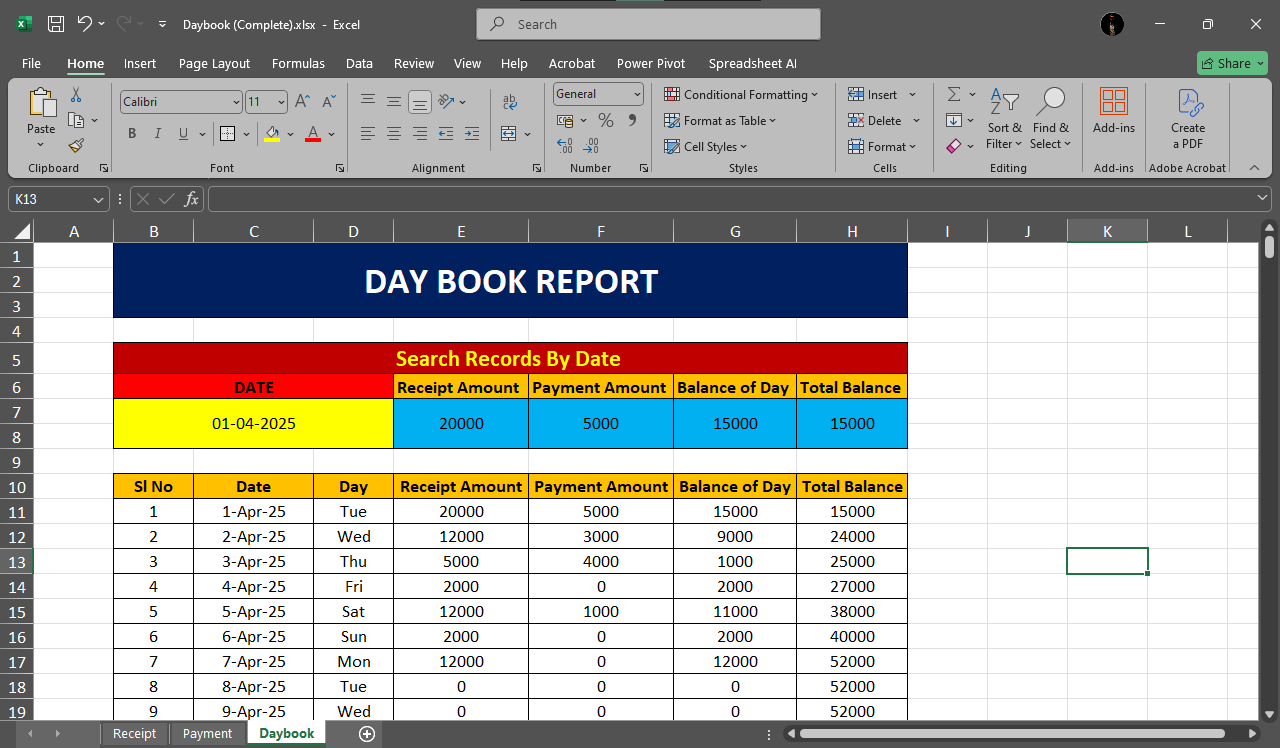Click the AutoSum sigma icon
The image size is (1280, 748).
pyautogui.click(x=954, y=94)
